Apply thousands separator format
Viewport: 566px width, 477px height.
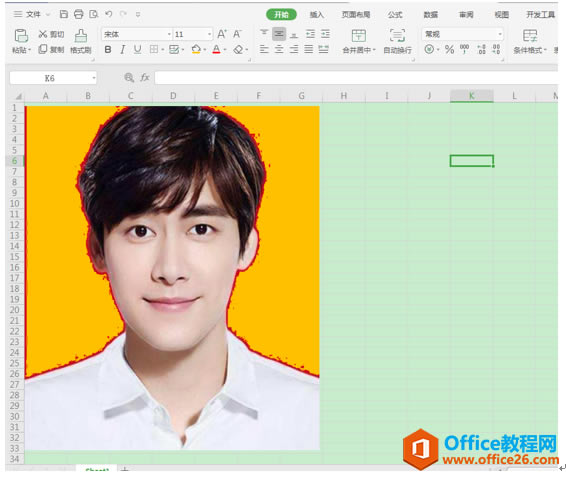pos(464,48)
